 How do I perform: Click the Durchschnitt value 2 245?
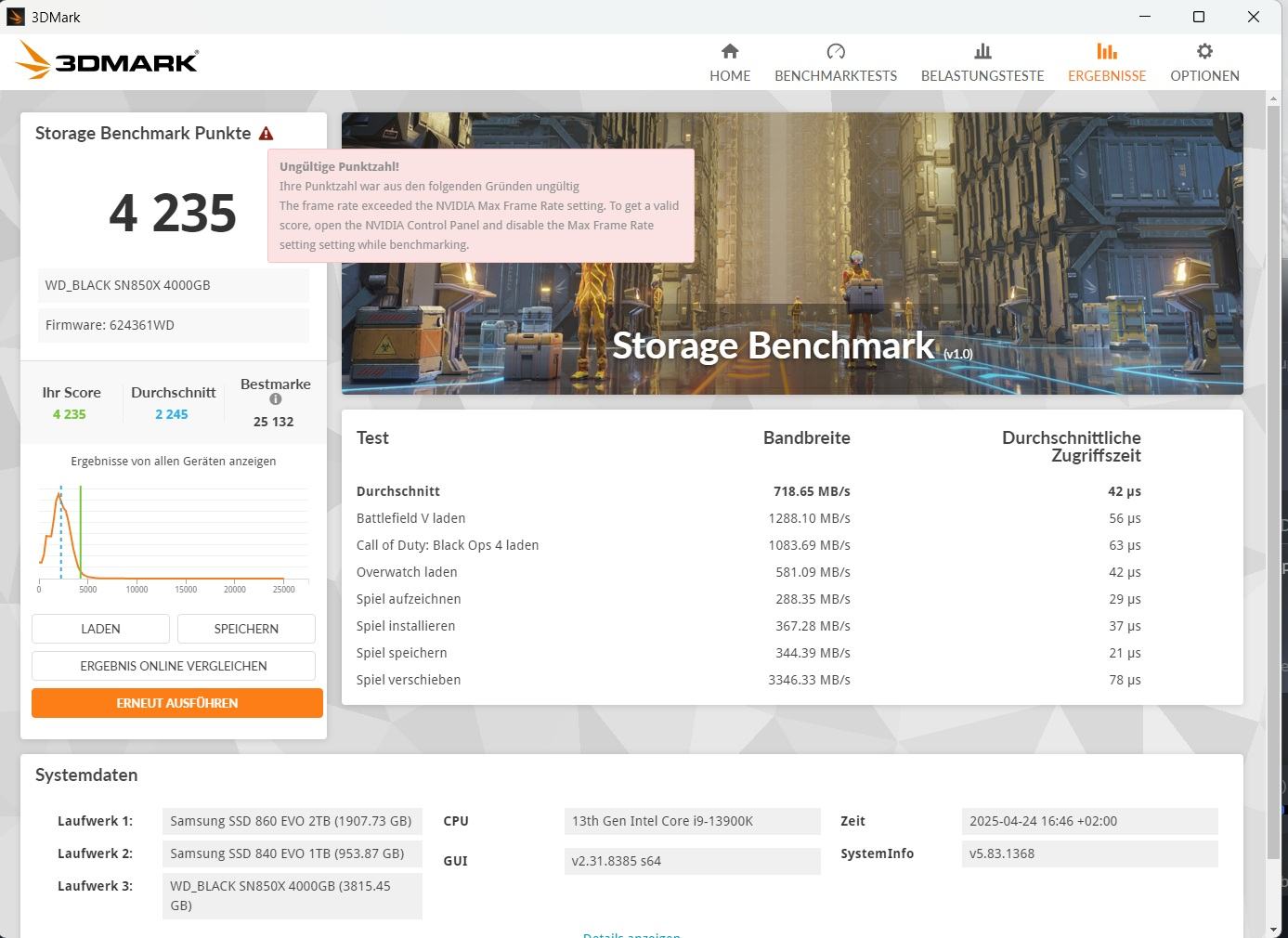pos(172,414)
